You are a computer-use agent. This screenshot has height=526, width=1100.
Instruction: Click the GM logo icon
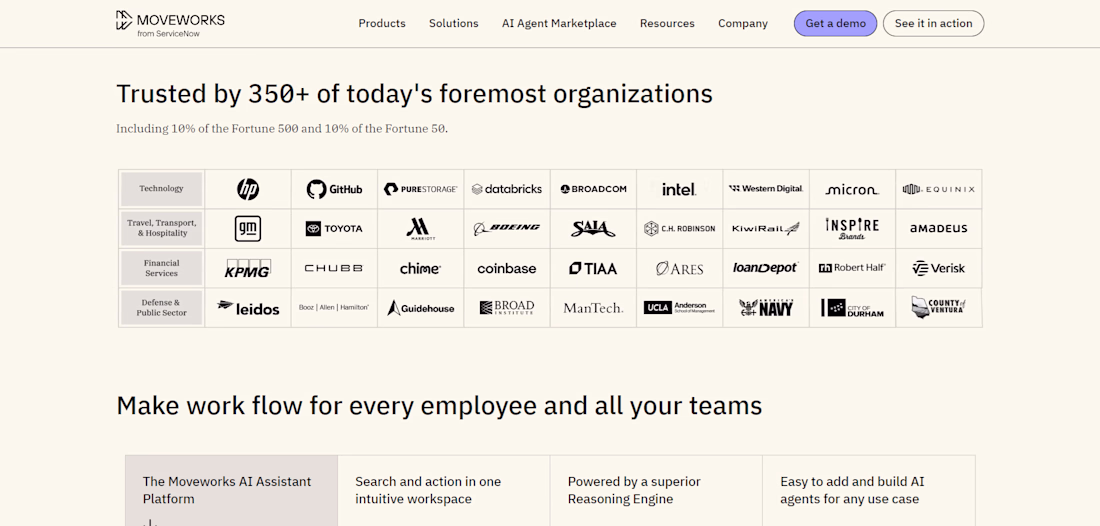coord(248,228)
